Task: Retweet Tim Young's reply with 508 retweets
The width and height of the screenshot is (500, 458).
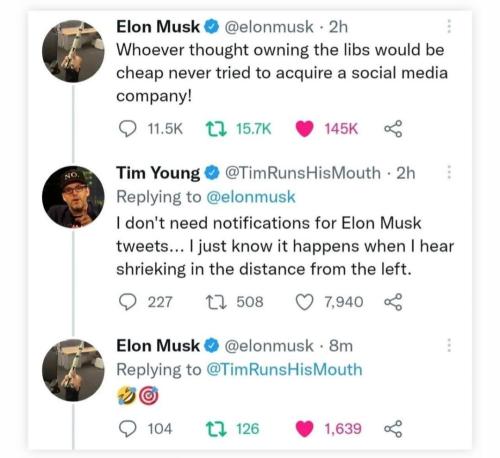Action: (x=216, y=302)
